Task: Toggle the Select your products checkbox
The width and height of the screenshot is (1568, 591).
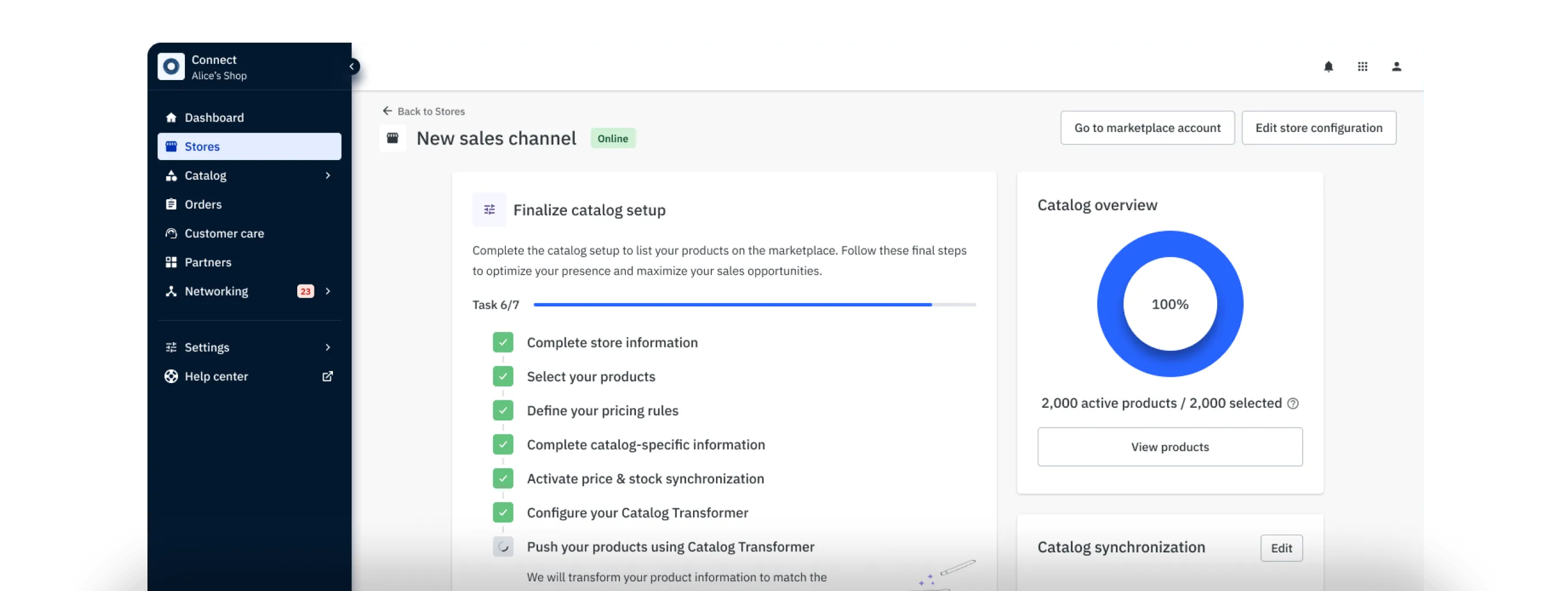Action: (x=503, y=377)
